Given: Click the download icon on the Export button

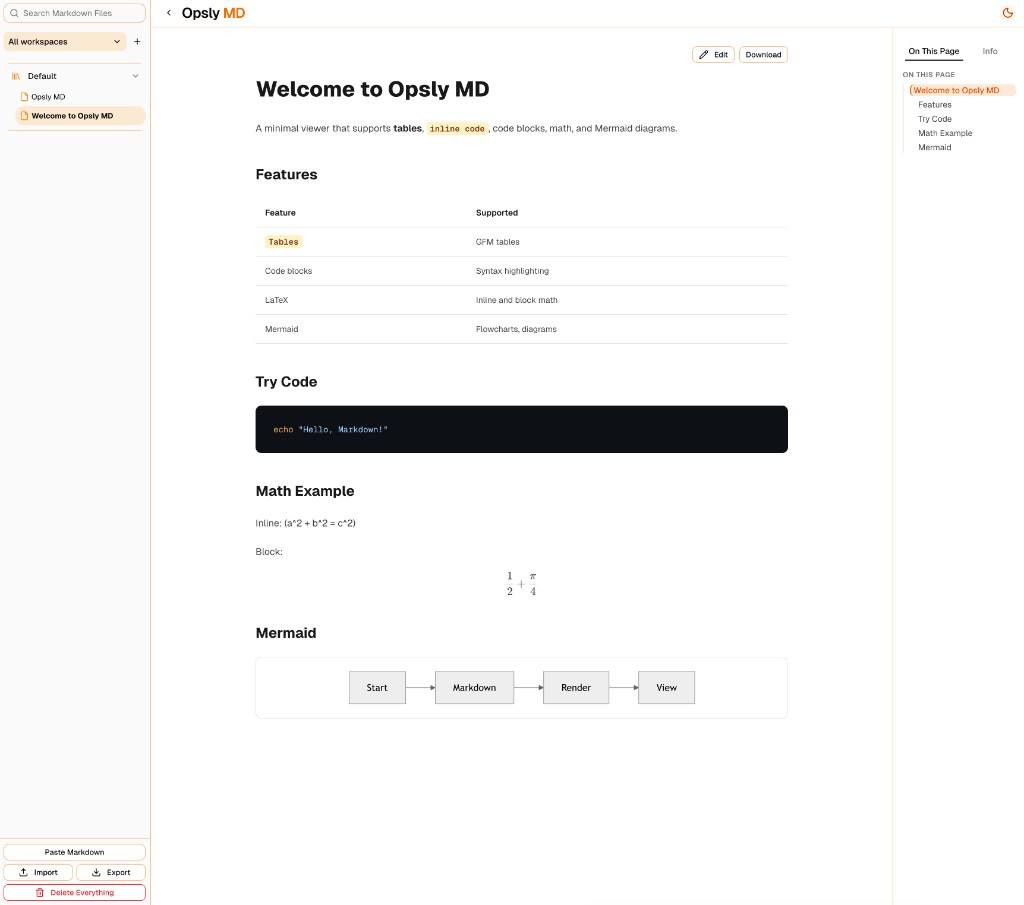Looking at the screenshot, I should [95, 872].
